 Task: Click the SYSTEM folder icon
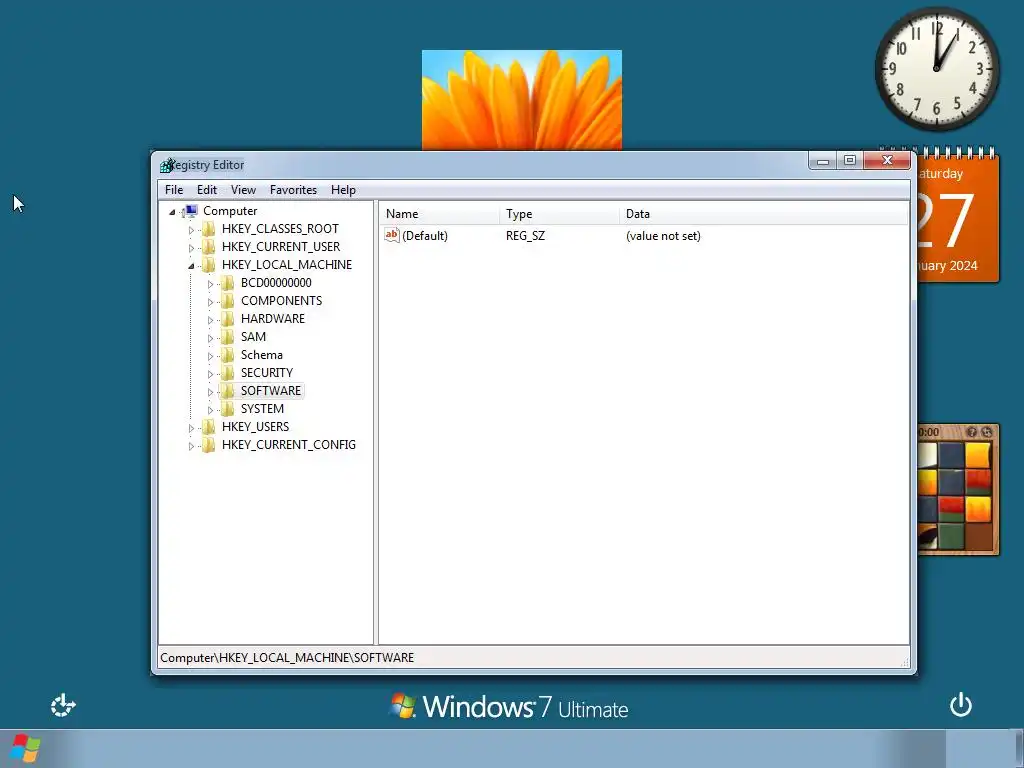click(x=227, y=409)
